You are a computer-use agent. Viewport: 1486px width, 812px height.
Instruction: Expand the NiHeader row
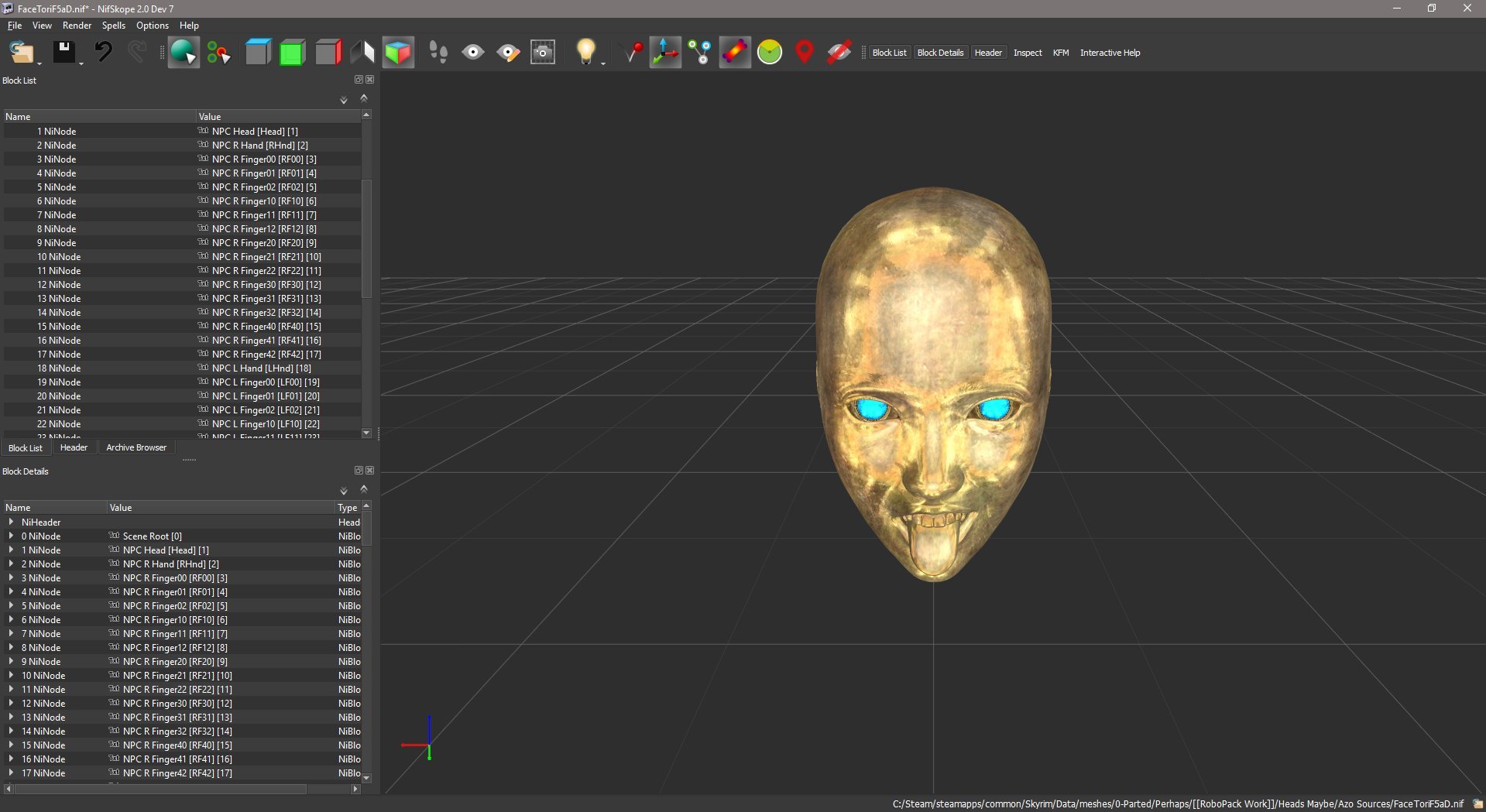(11, 522)
